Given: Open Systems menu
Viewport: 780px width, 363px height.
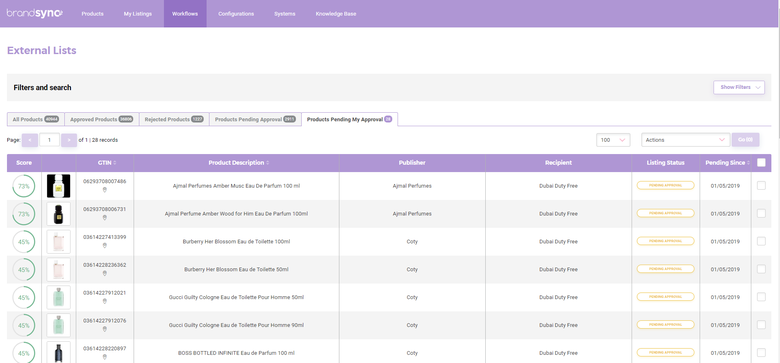Looking at the screenshot, I should pyautogui.click(x=285, y=14).
